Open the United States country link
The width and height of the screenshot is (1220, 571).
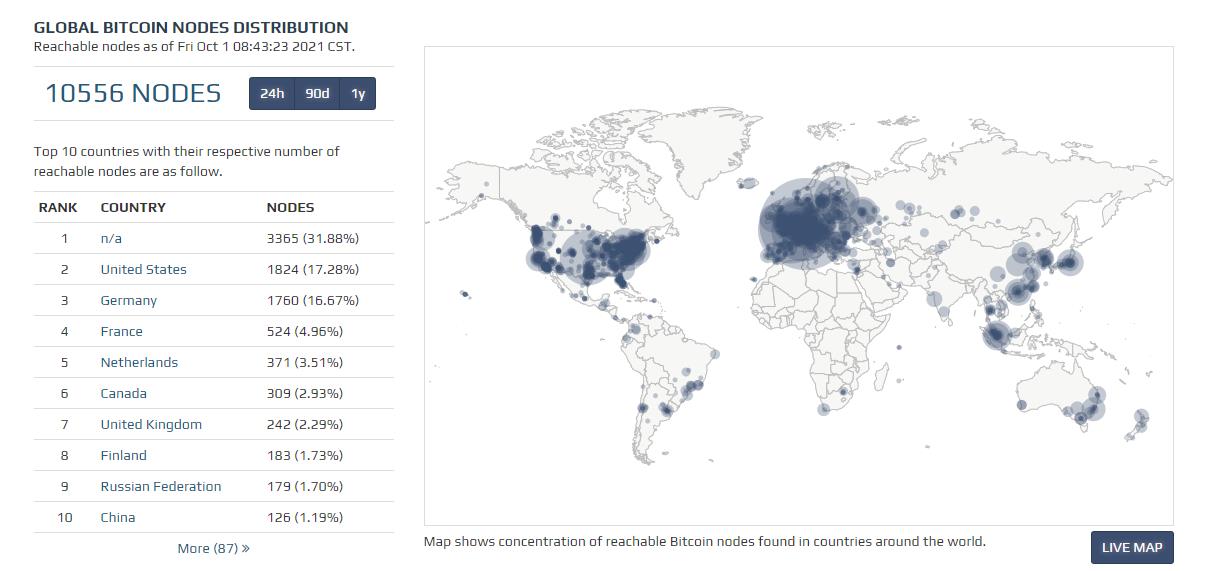(x=143, y=269)
